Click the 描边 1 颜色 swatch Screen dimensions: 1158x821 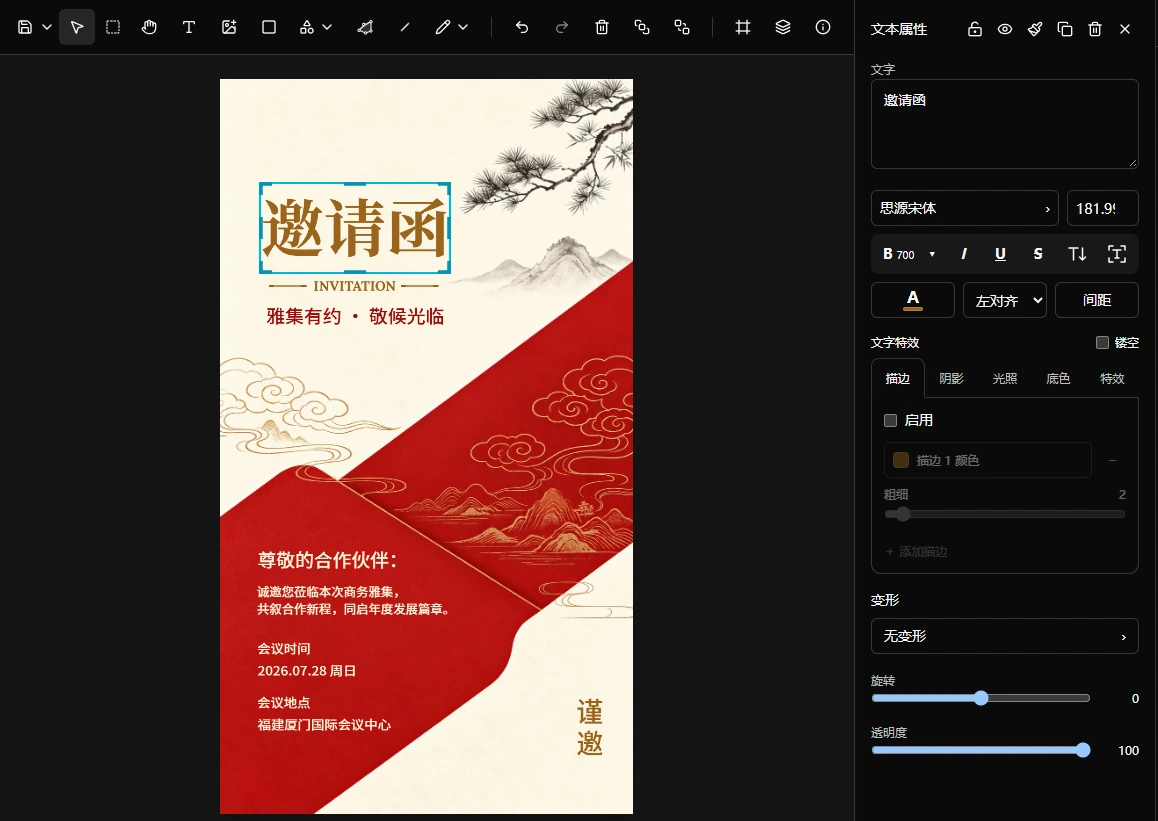tap(901, 460)
